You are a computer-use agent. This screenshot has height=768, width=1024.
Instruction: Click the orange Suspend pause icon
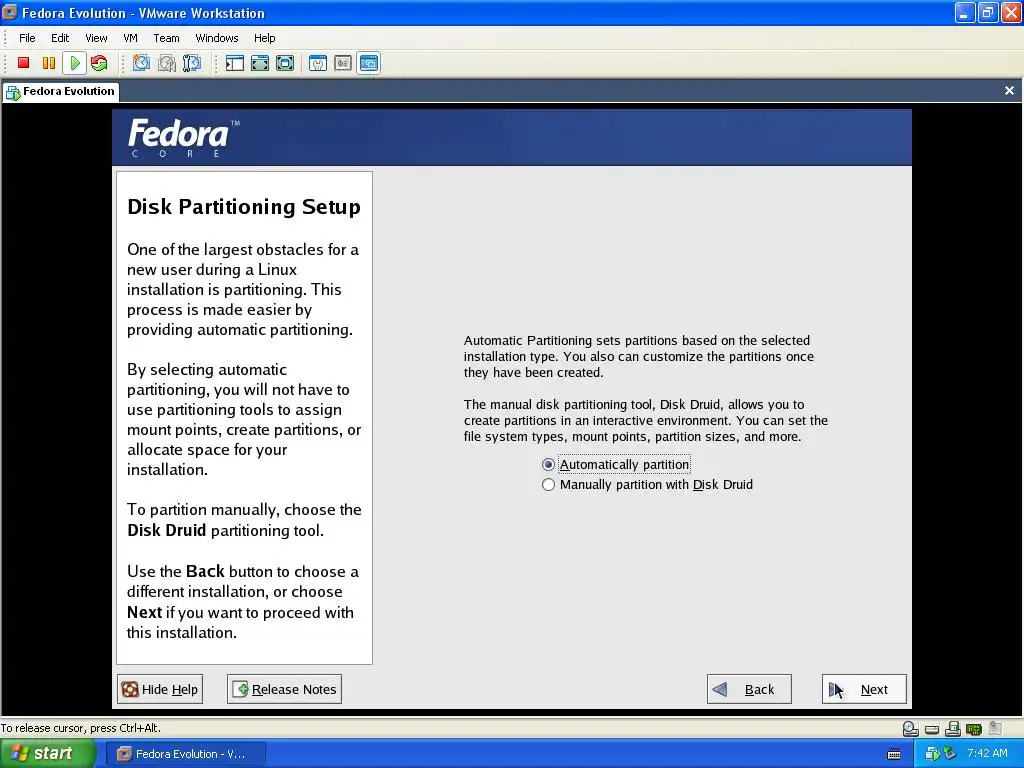click(x=49, y=63)
